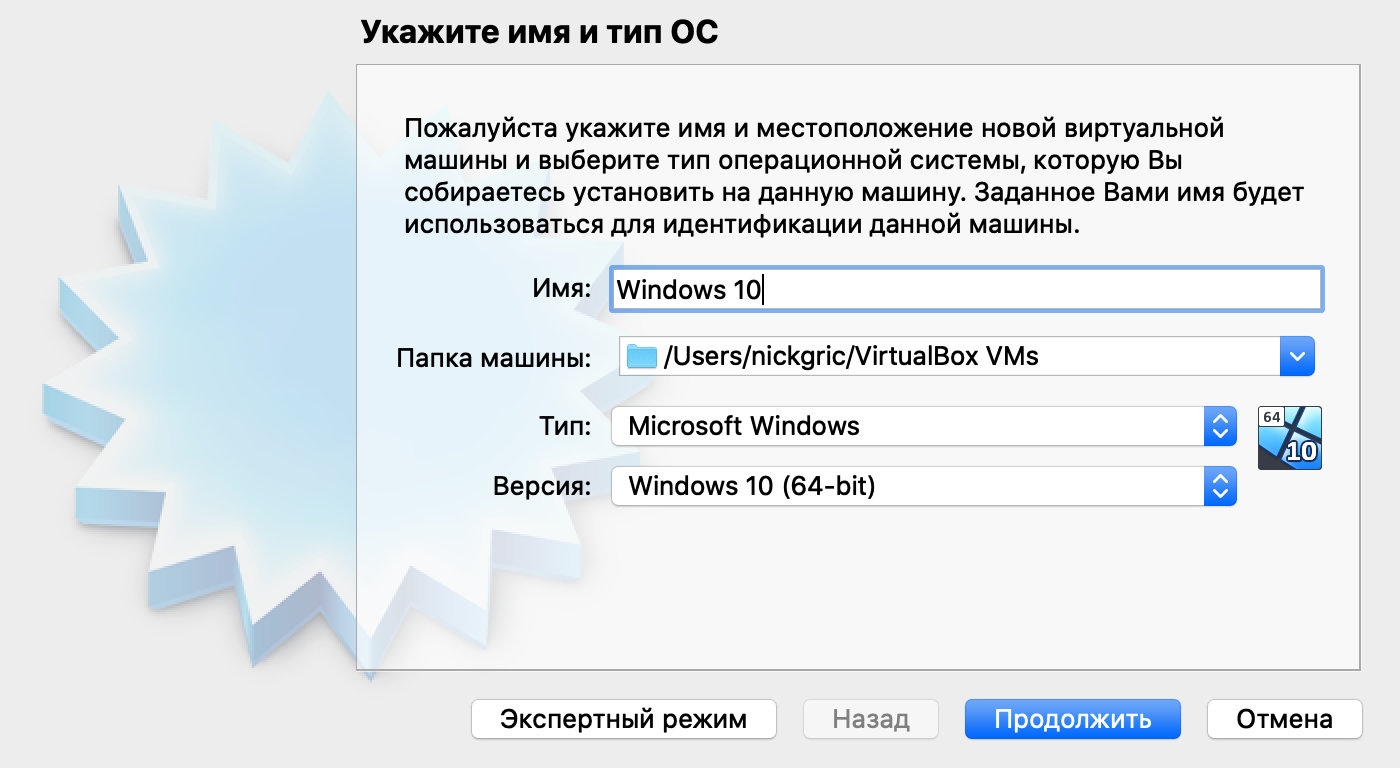Click the "Папка машины:" label
This screenshot has width=1400, height=768.
[494, 357]
